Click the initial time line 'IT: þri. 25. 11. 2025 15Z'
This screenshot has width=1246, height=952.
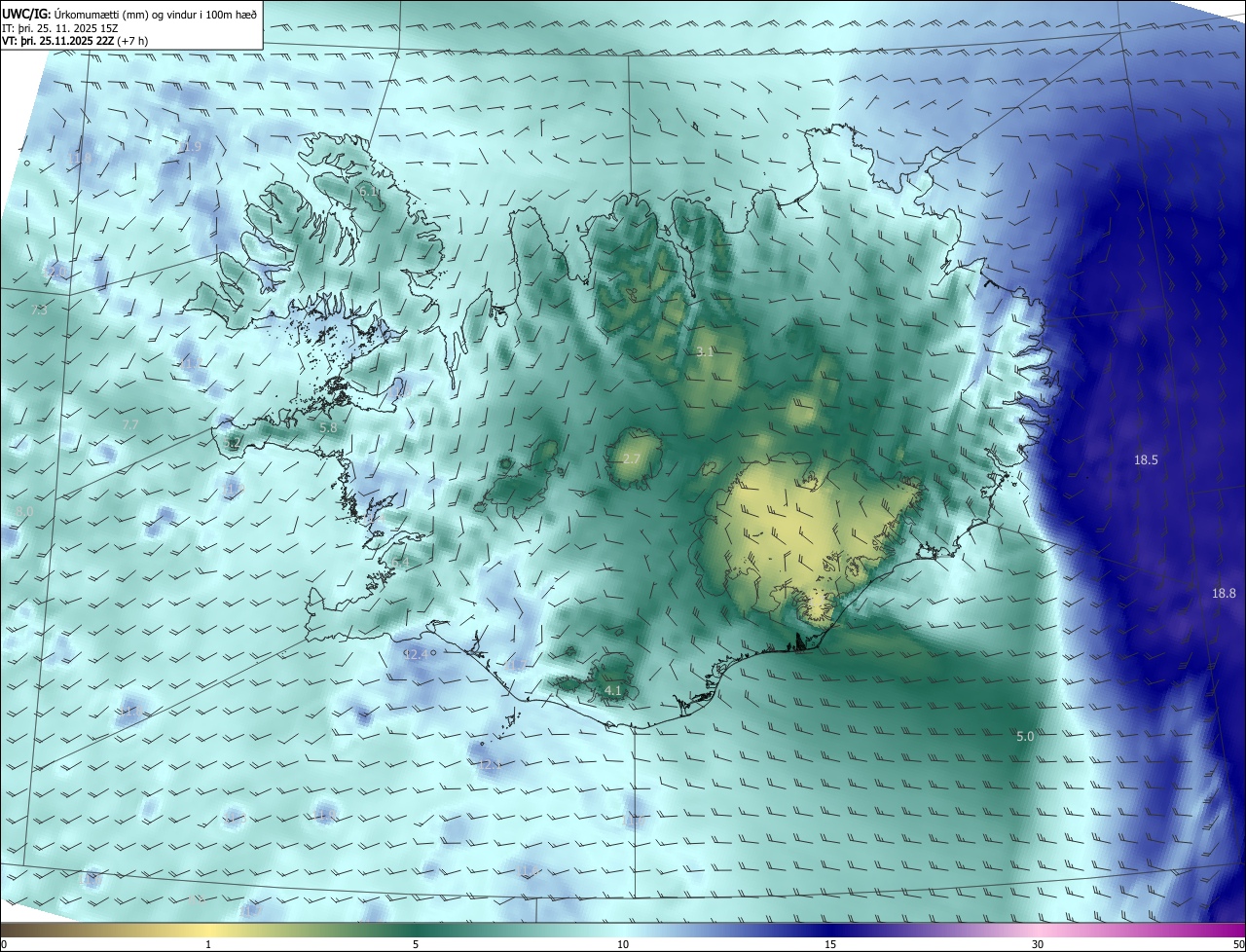click(60, 28)
